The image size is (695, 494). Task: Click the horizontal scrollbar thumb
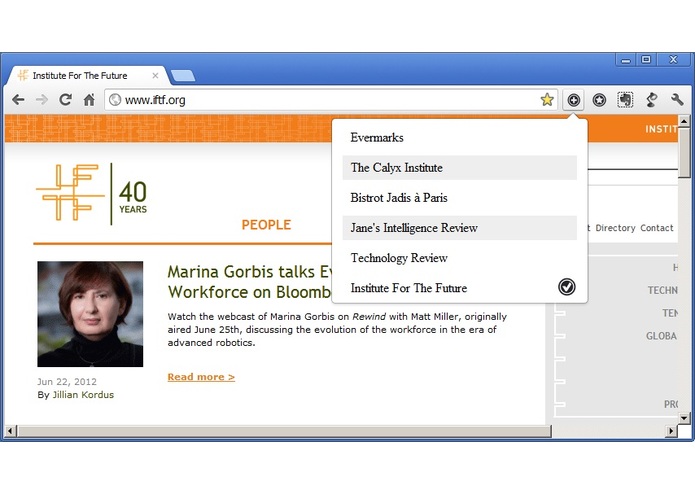pyautogui.click(x=284, y=431)
